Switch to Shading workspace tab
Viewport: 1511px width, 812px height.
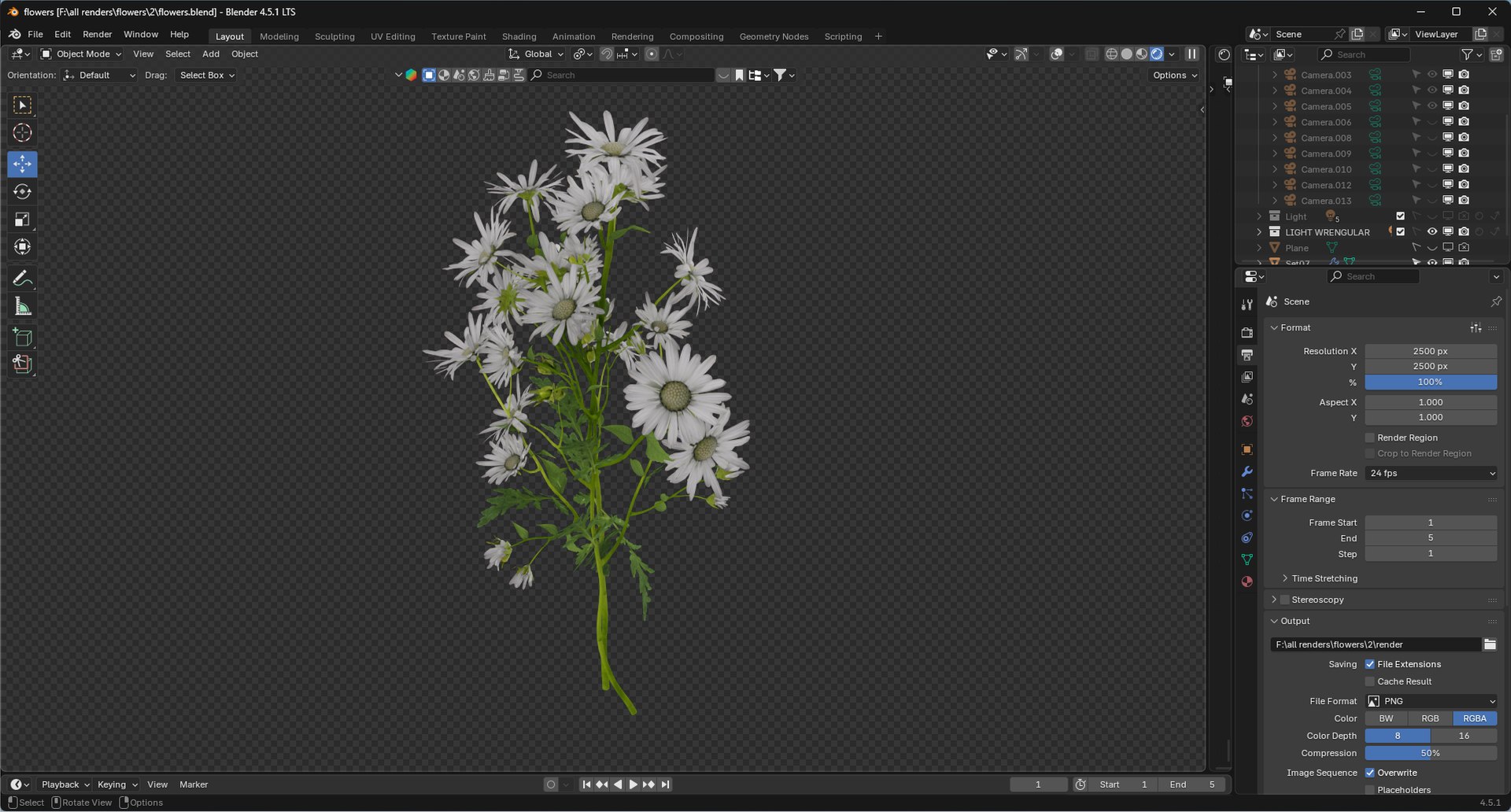(x=519, y=36)
